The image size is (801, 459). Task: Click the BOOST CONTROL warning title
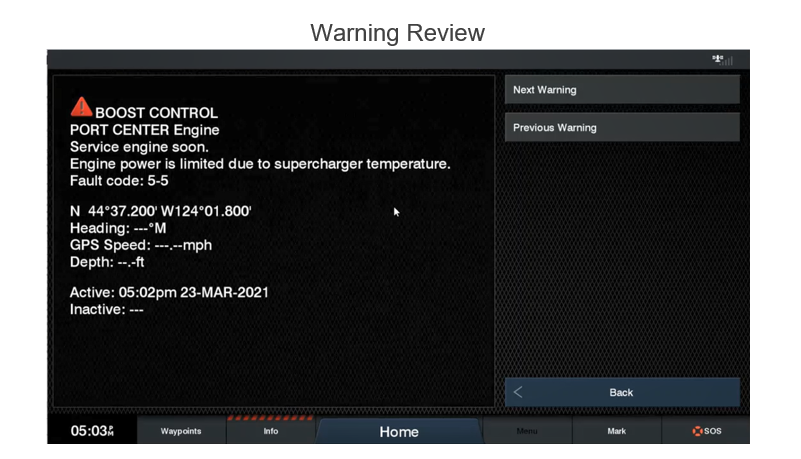click(x=156, y=113)
